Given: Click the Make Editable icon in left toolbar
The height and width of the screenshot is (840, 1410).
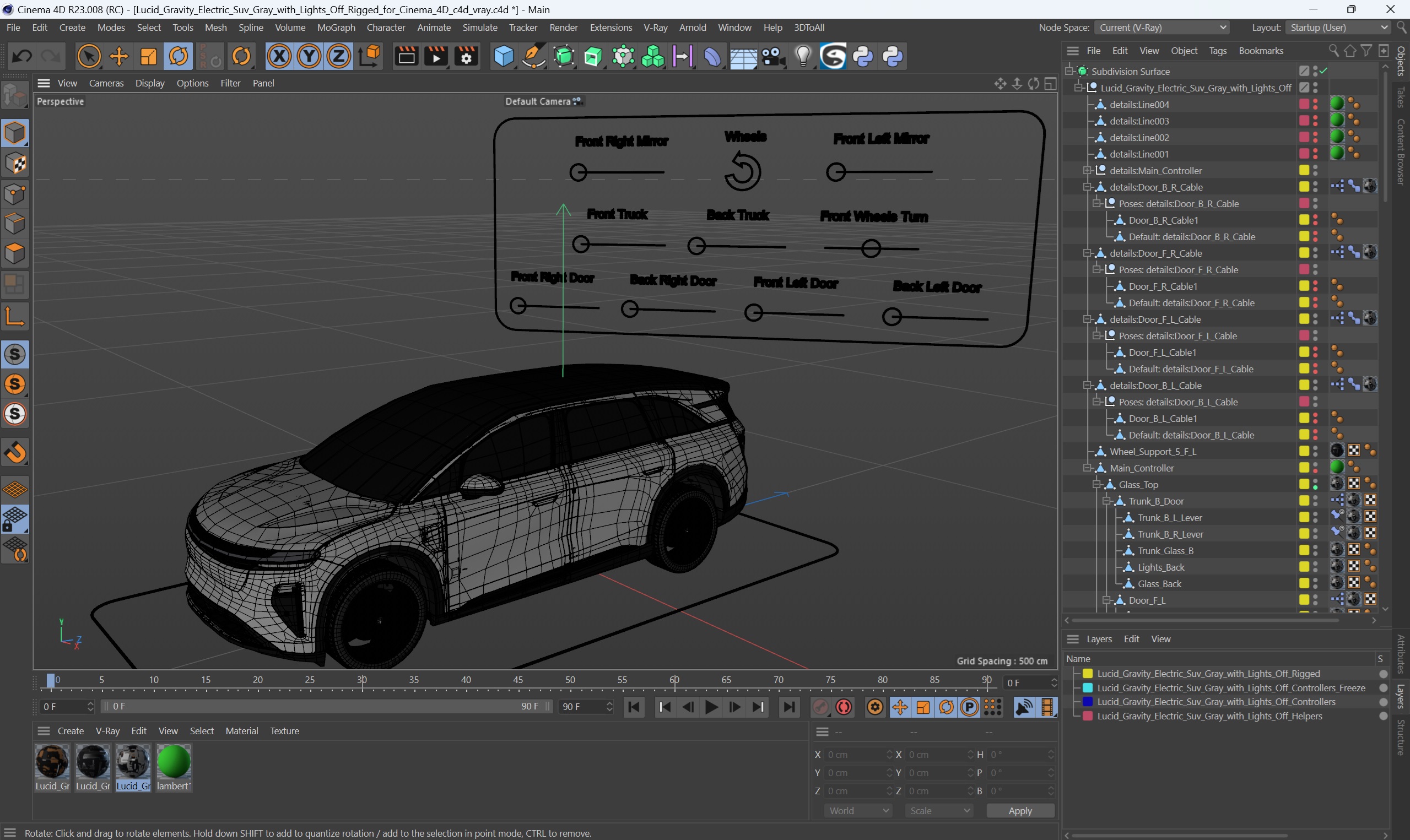Looking at the screenshot, I should point(15,95).
